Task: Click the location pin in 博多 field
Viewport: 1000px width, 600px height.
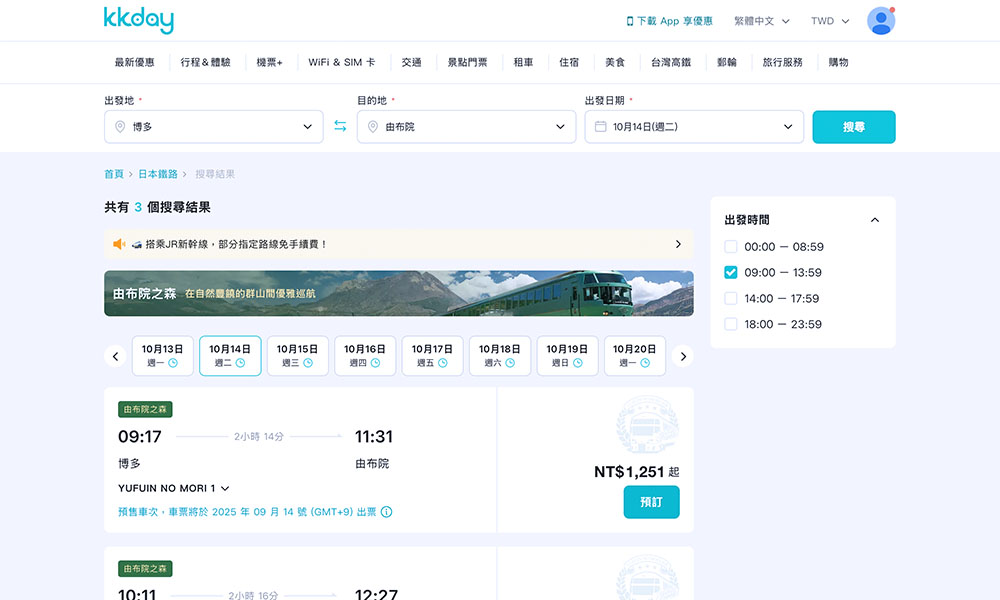Action: coord(120,127)
